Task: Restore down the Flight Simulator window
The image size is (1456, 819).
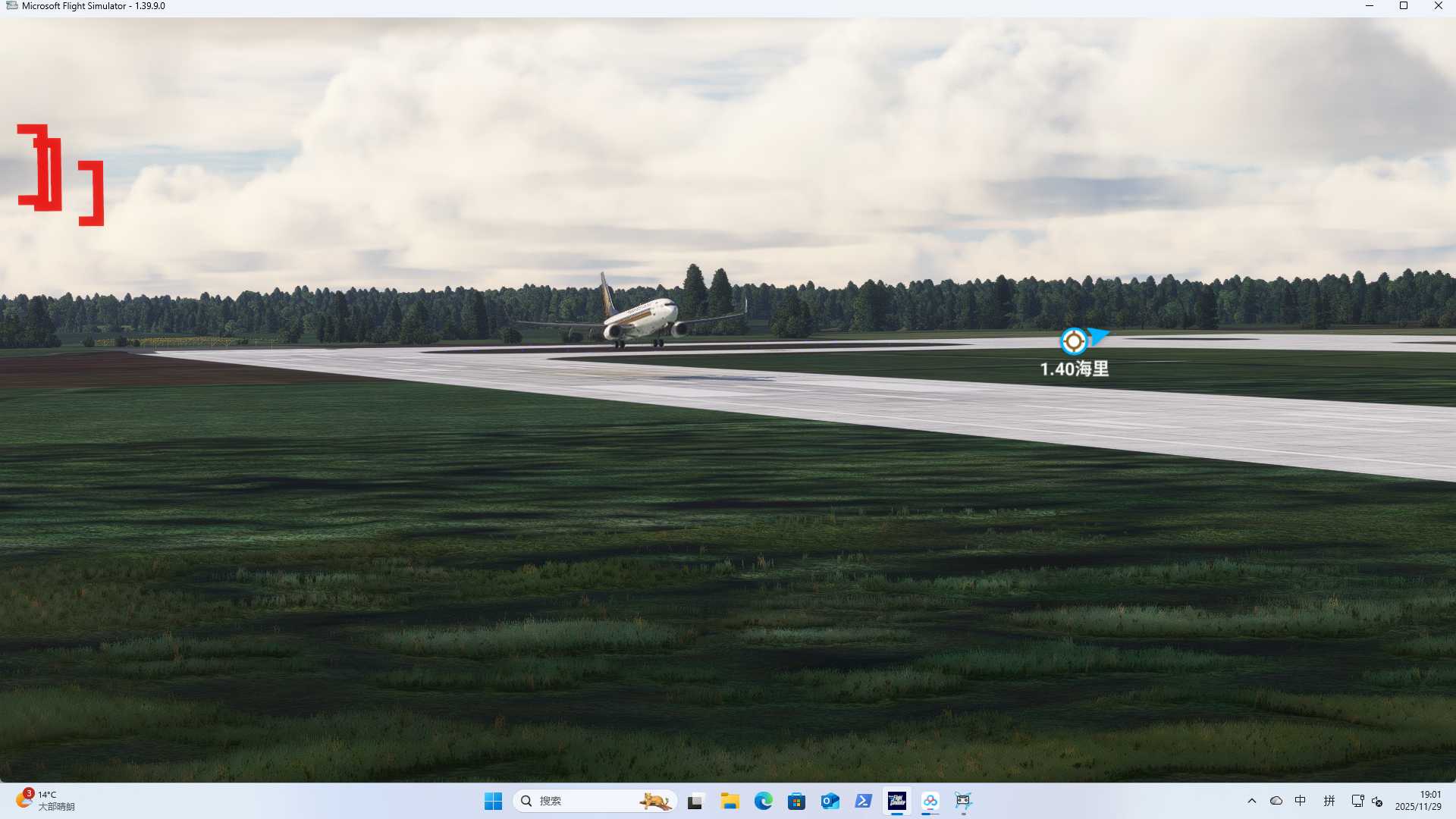Action: [x=1404, y=6]
